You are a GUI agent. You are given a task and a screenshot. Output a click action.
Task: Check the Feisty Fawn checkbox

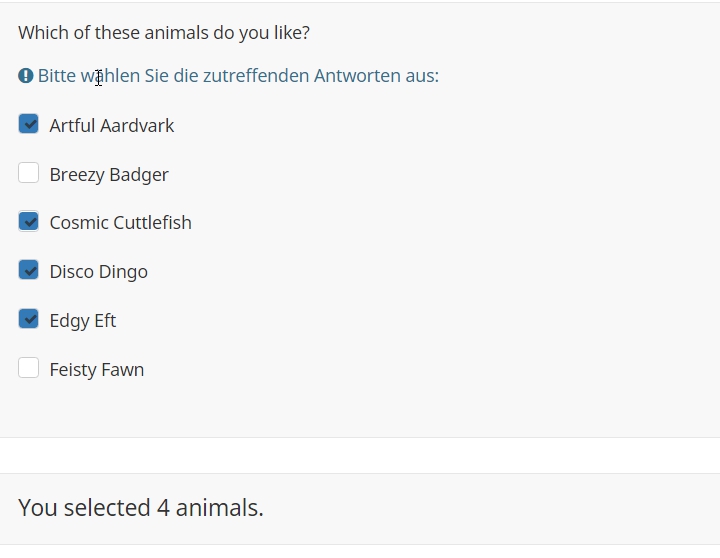click(29, 369)
